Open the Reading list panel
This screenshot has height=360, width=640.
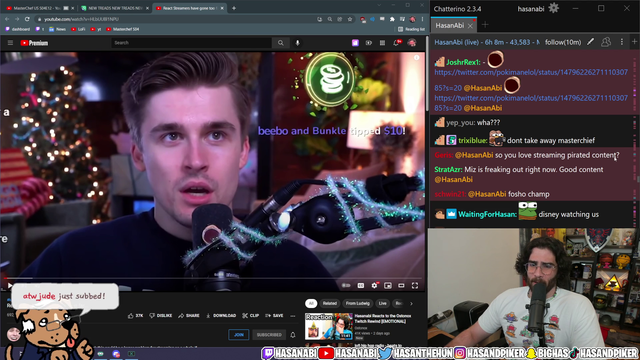[411, 29]
